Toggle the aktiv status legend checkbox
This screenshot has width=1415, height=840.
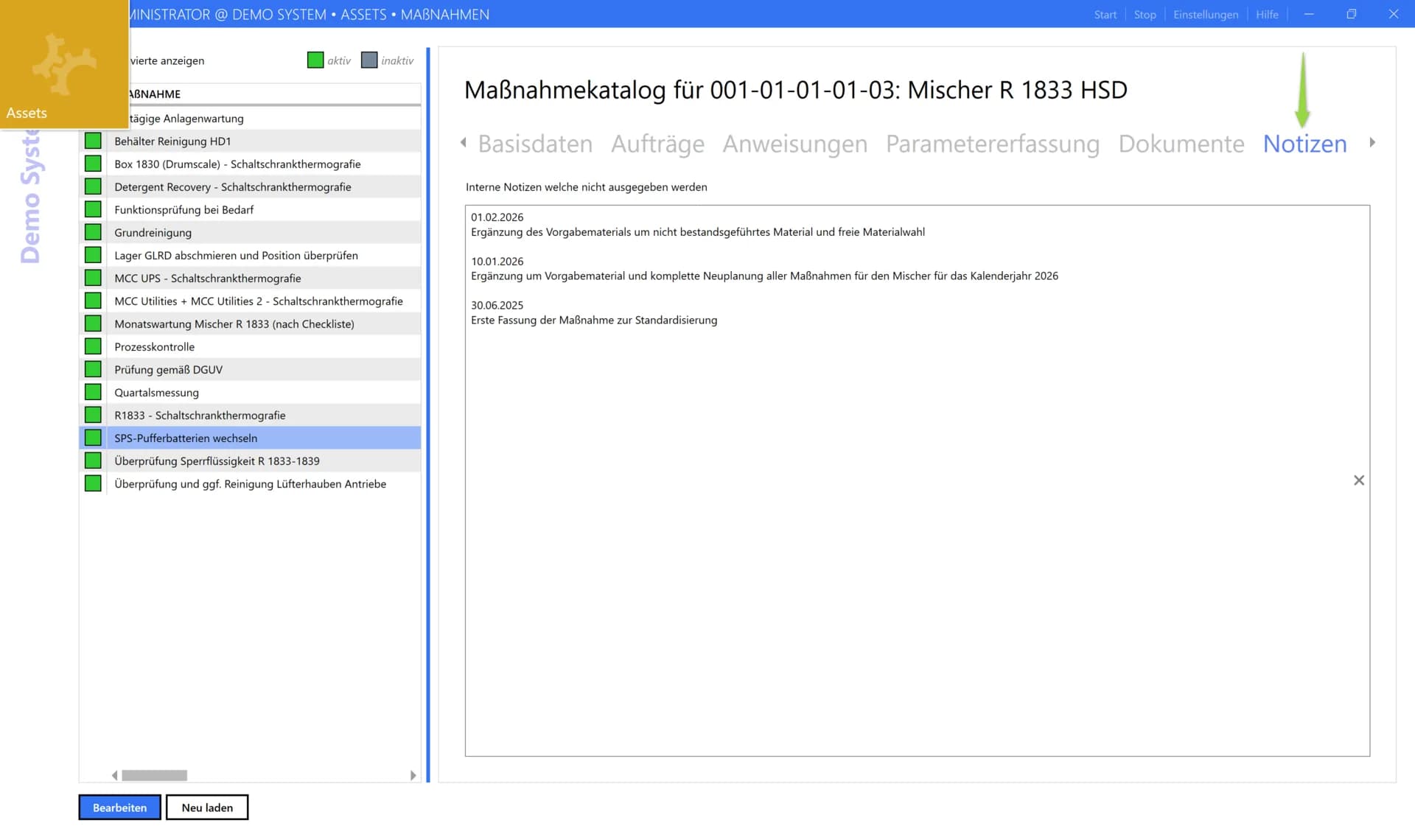(315, 60)
